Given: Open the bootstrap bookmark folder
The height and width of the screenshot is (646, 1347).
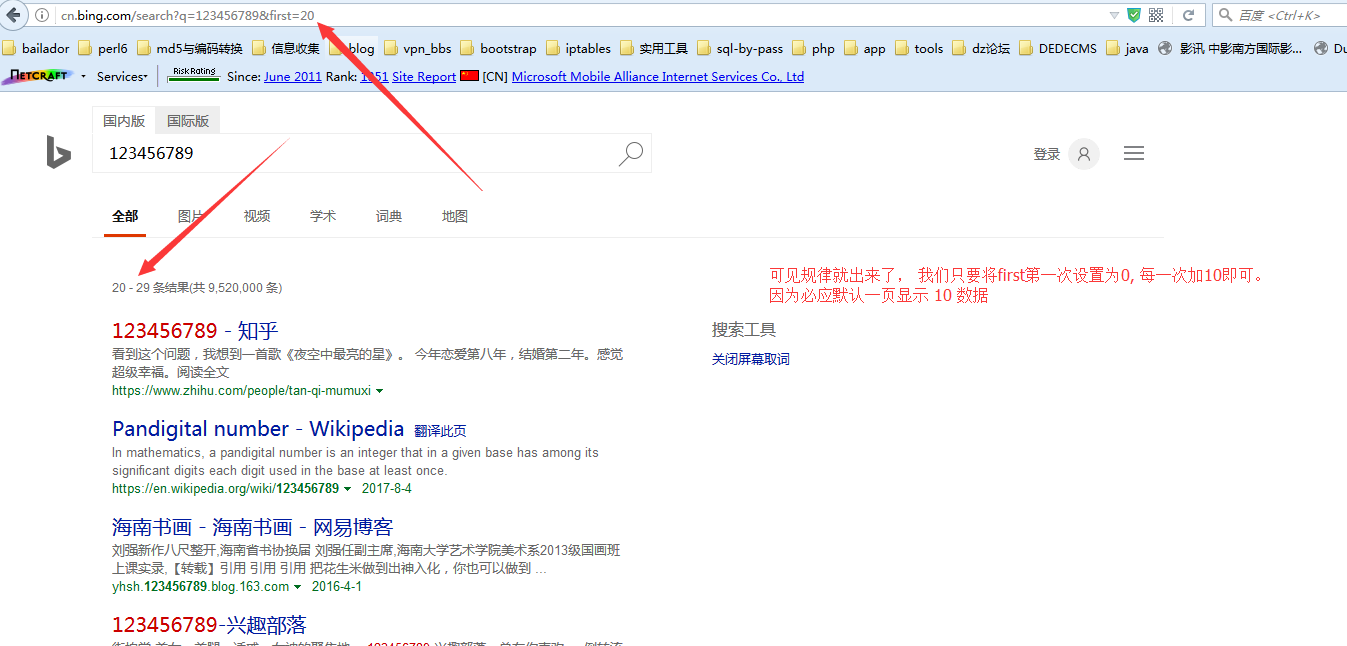Looking at the screenshot, I should point(498,48).
